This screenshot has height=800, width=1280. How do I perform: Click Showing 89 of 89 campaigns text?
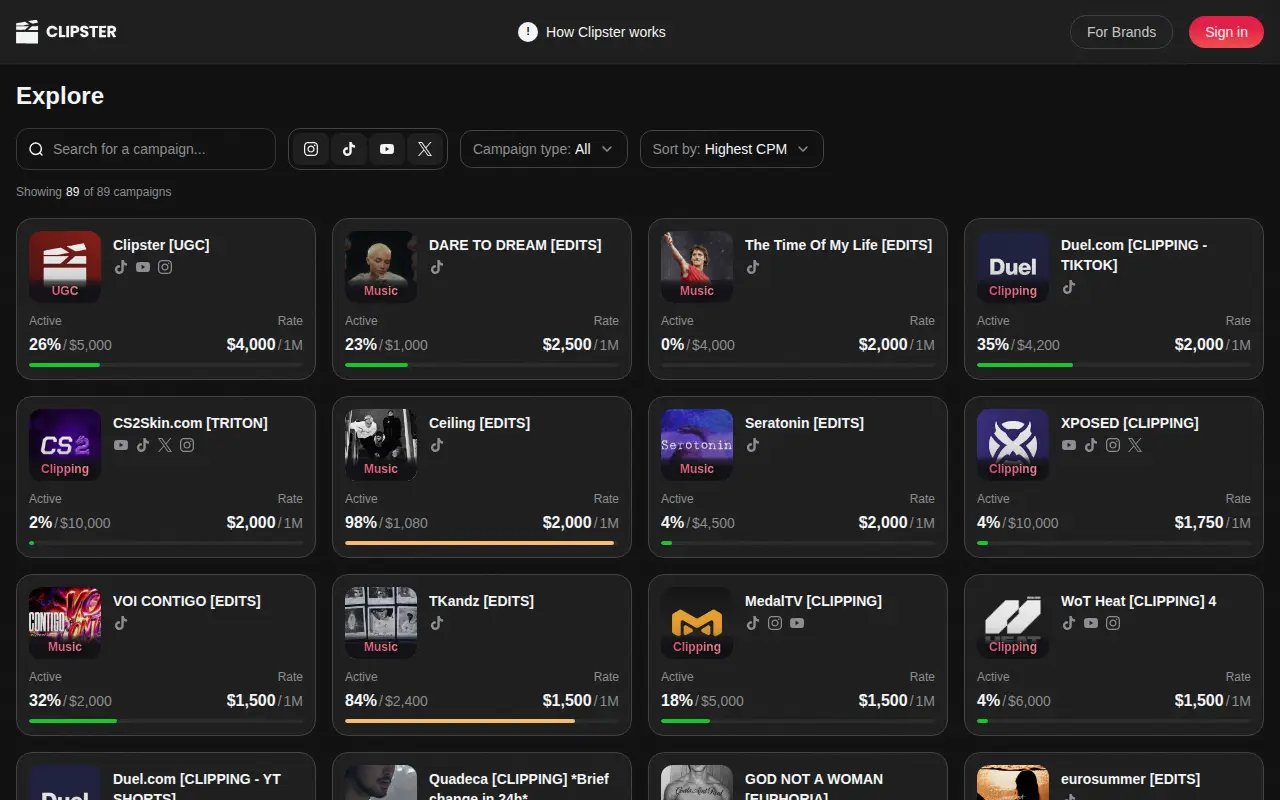coord(93,192)
